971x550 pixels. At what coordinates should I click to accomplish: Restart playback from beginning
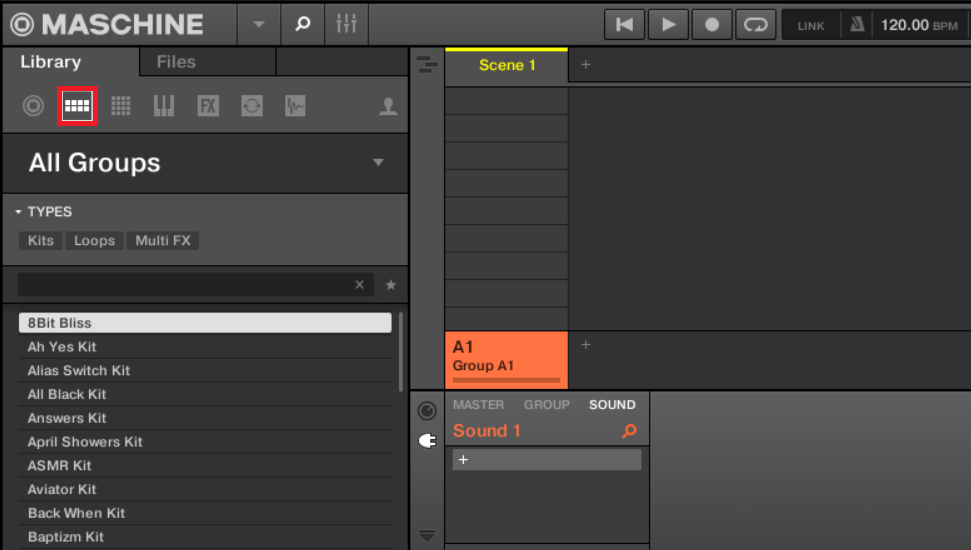624,25
